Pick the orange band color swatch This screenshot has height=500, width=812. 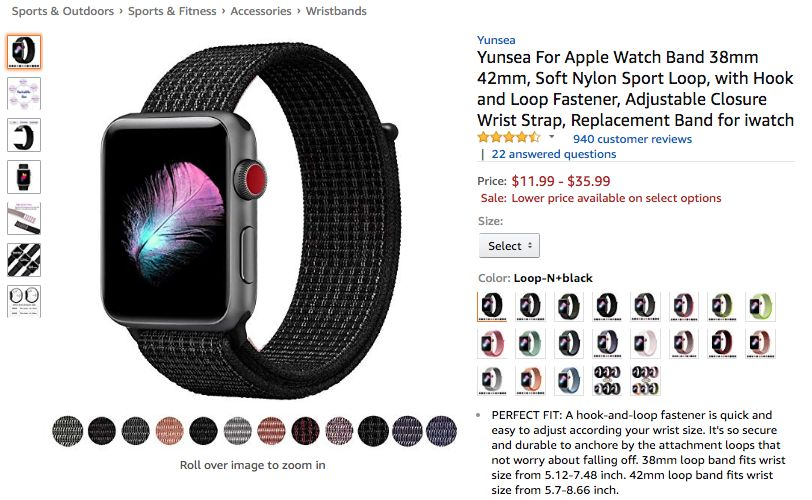pos(530,381)
